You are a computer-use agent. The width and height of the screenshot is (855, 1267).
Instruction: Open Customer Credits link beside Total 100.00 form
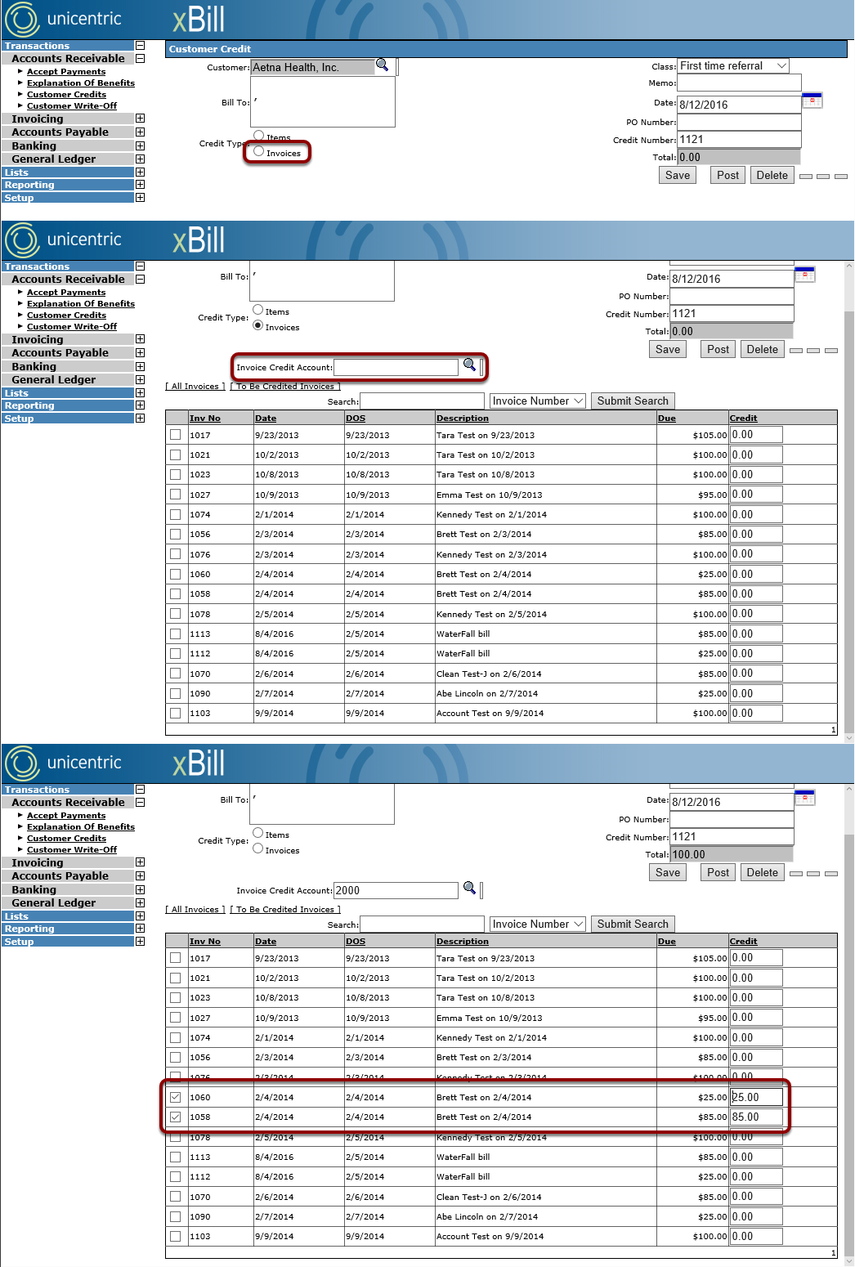coord(66,838)
